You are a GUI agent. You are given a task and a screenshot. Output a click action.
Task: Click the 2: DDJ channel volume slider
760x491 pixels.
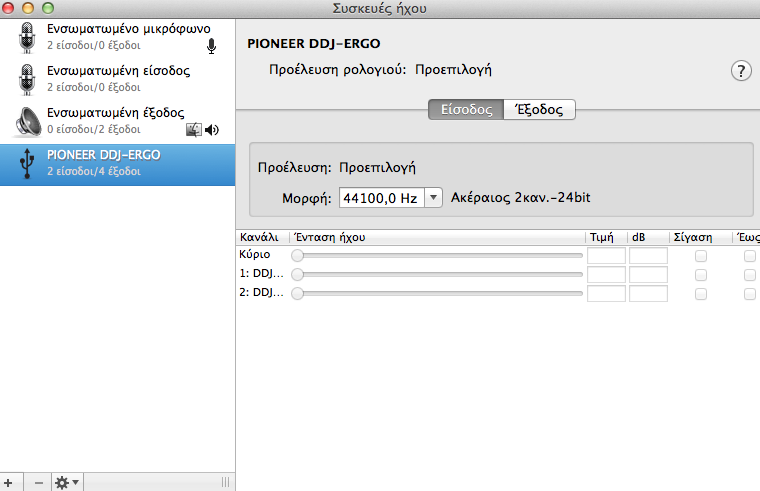(x=437, y=293)
